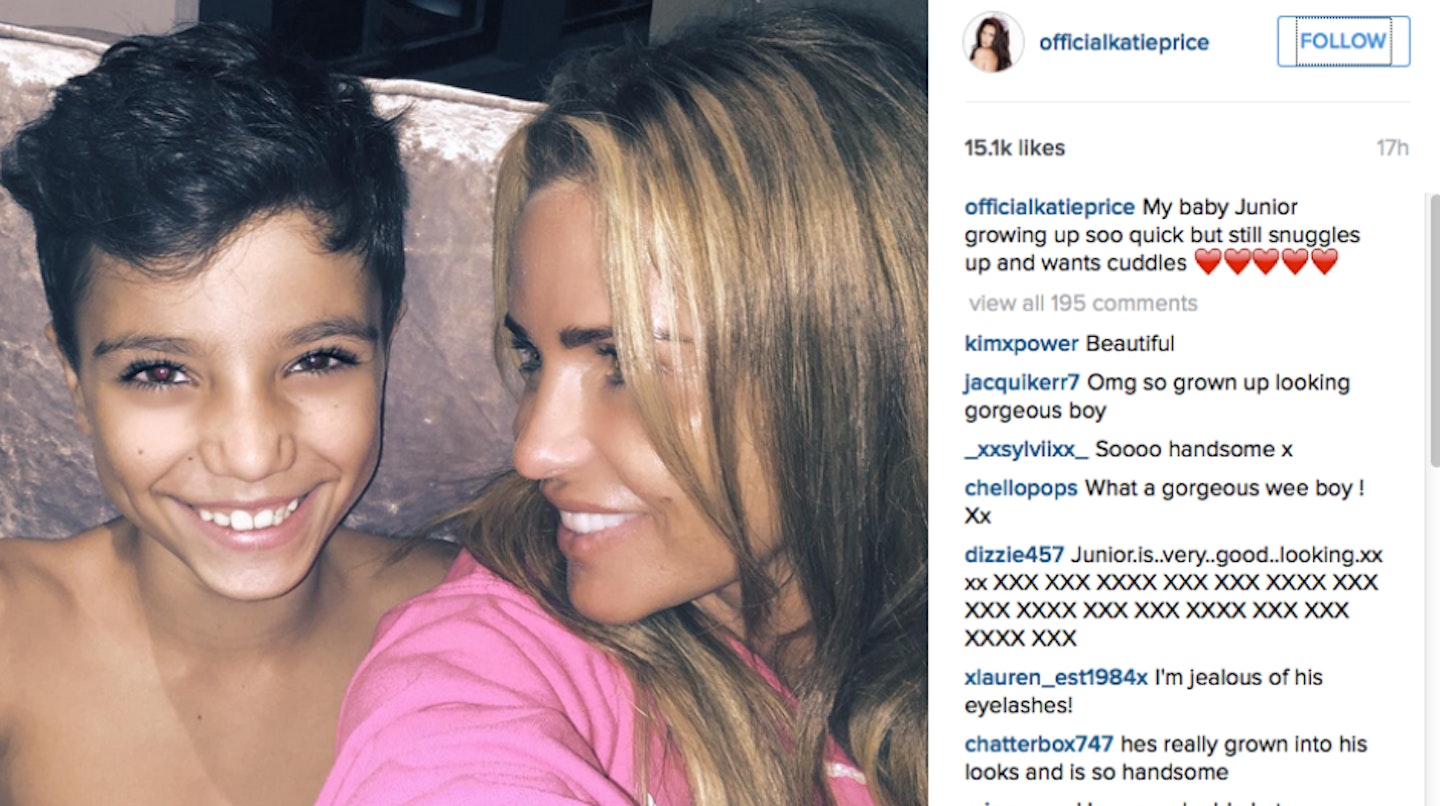
Task: Click the officialkatieprice name in the caption
Action: point(1049,208)
